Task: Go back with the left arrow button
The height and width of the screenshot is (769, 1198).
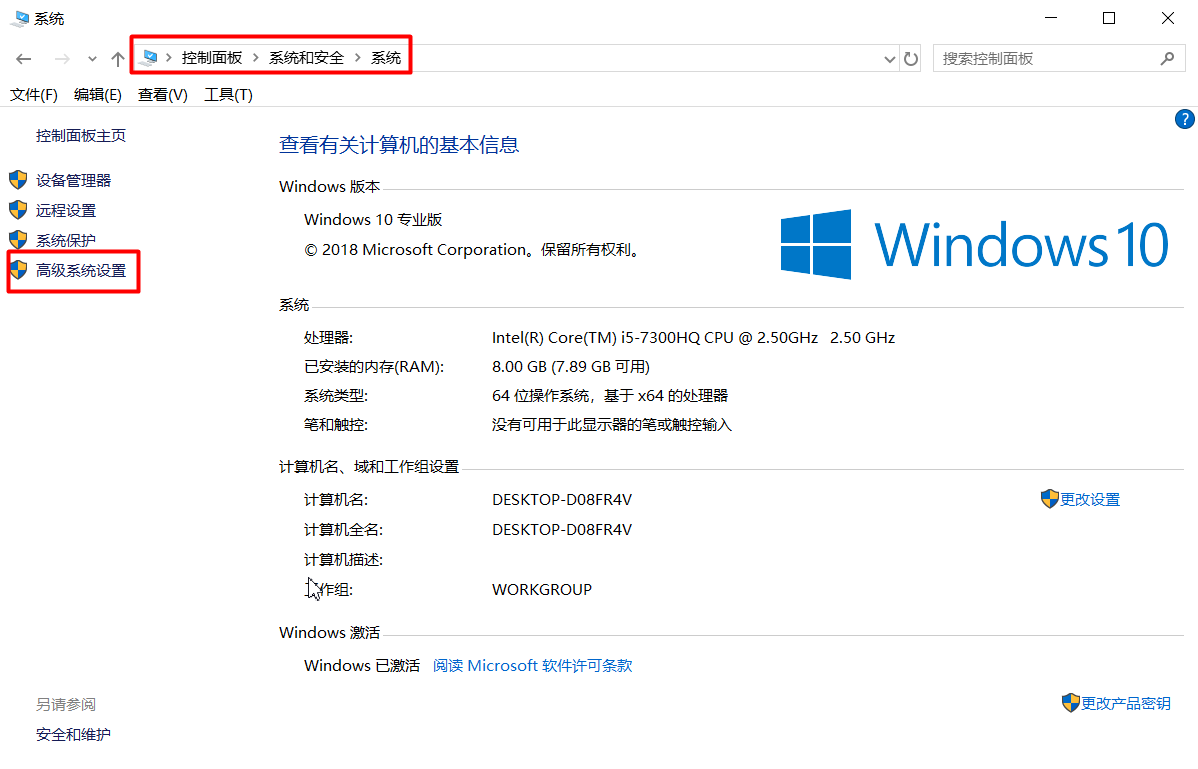Action: (x=24, y=59)
